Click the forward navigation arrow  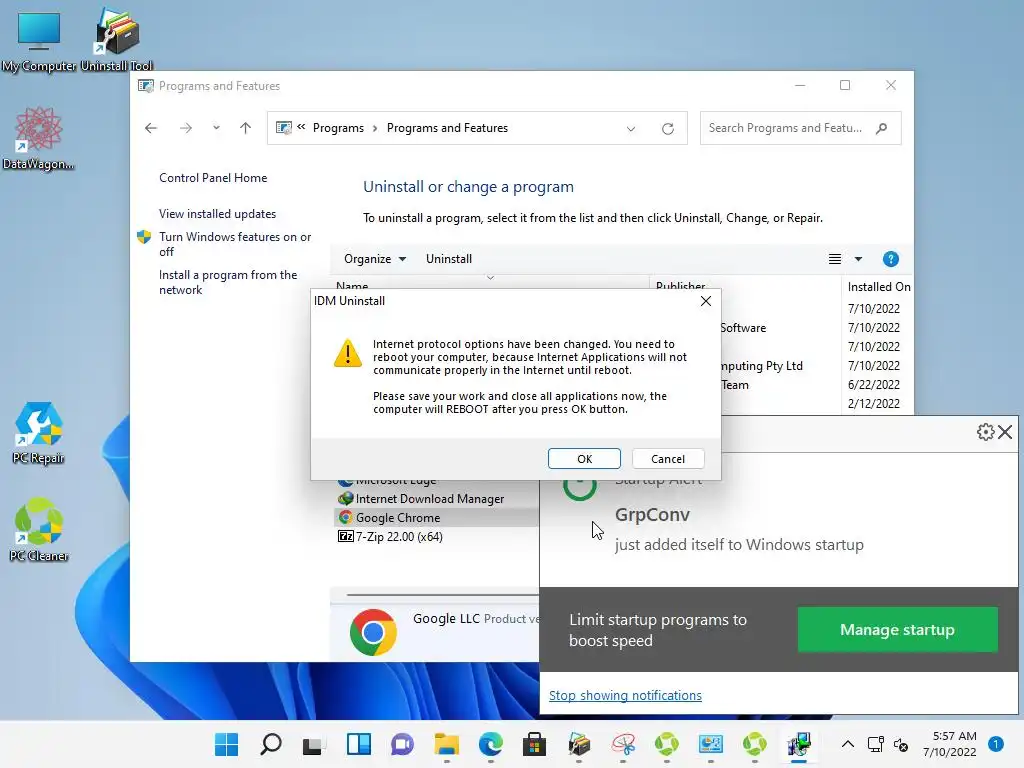(185, 128)
